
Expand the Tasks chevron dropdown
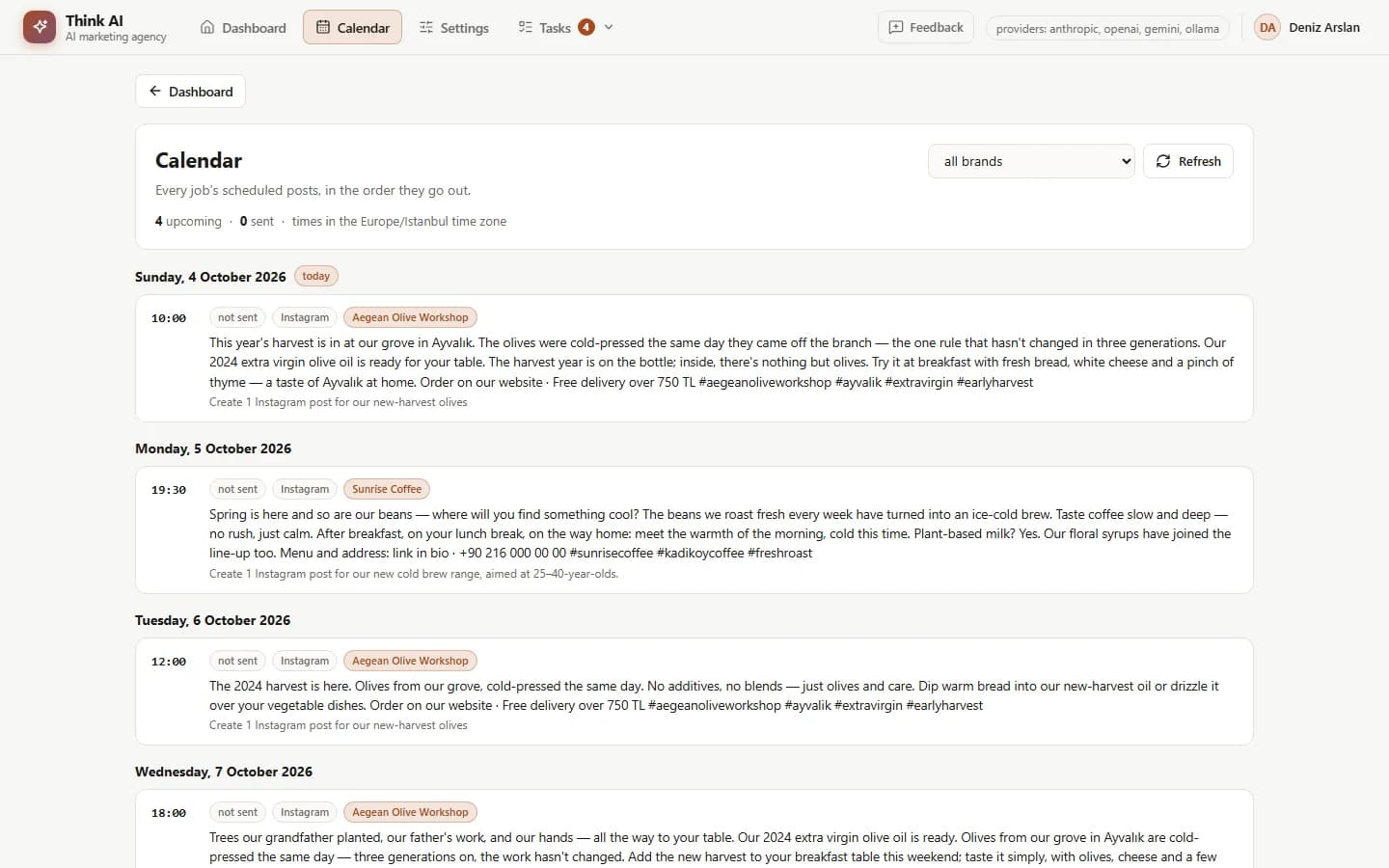coord(609,27)
